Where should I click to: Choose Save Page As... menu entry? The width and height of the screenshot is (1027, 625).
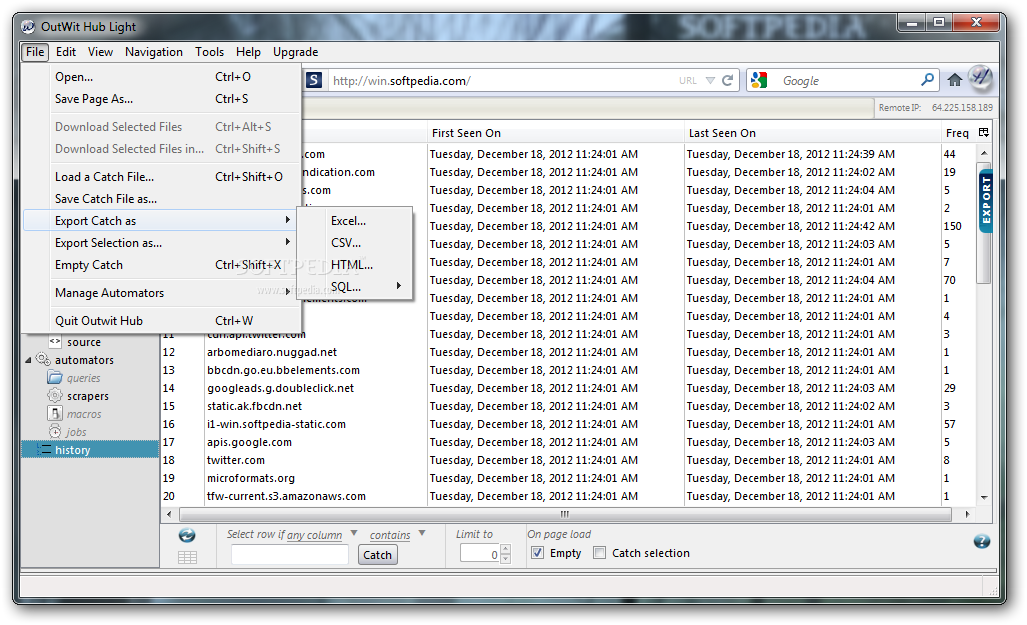[161, 99]
